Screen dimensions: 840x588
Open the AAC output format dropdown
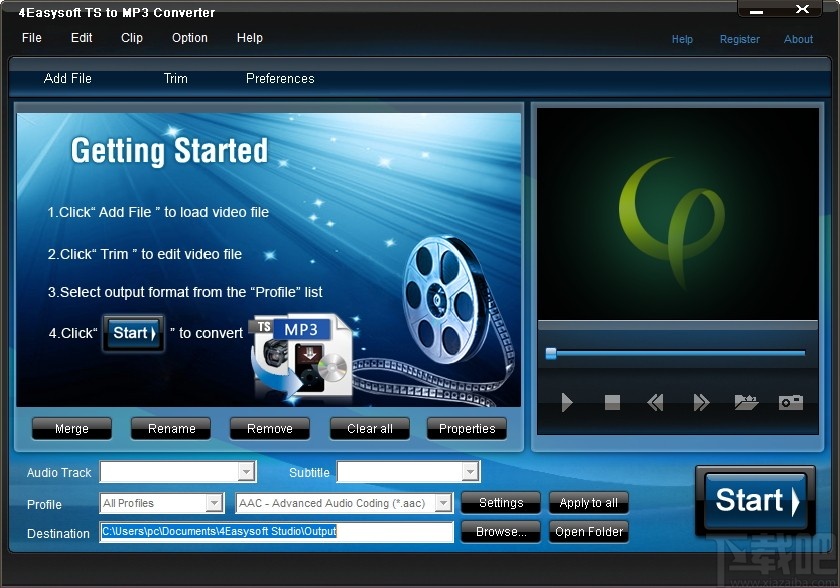444,503
